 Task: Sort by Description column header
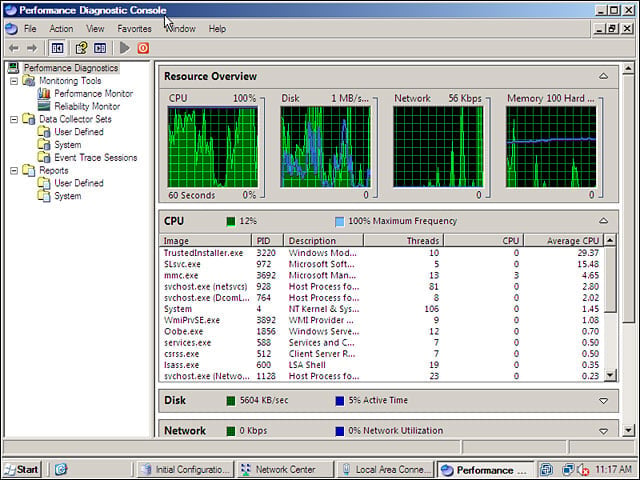pos(323,240)
